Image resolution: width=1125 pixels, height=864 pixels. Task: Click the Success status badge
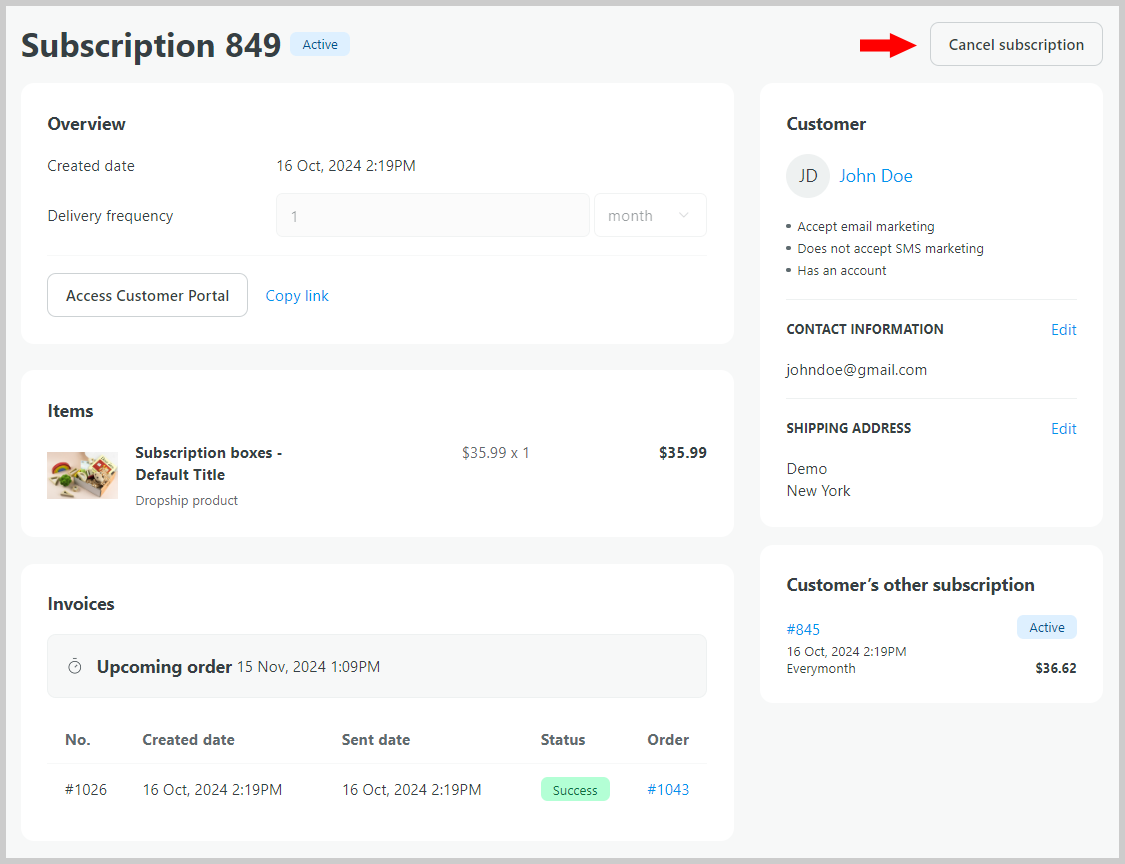point(575,790)
